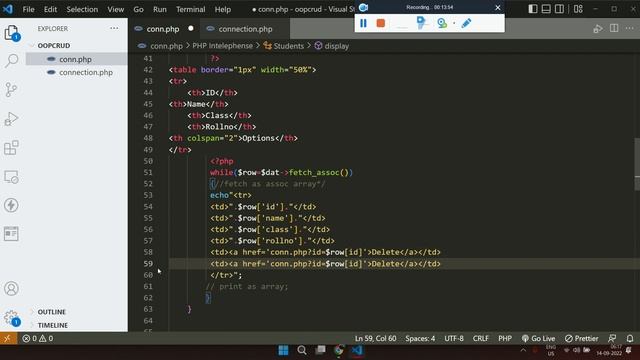Change indentation via Spaces: 4
Image resolution: width=640 pixels, height=360 pixels.
(x=420, y=338)
